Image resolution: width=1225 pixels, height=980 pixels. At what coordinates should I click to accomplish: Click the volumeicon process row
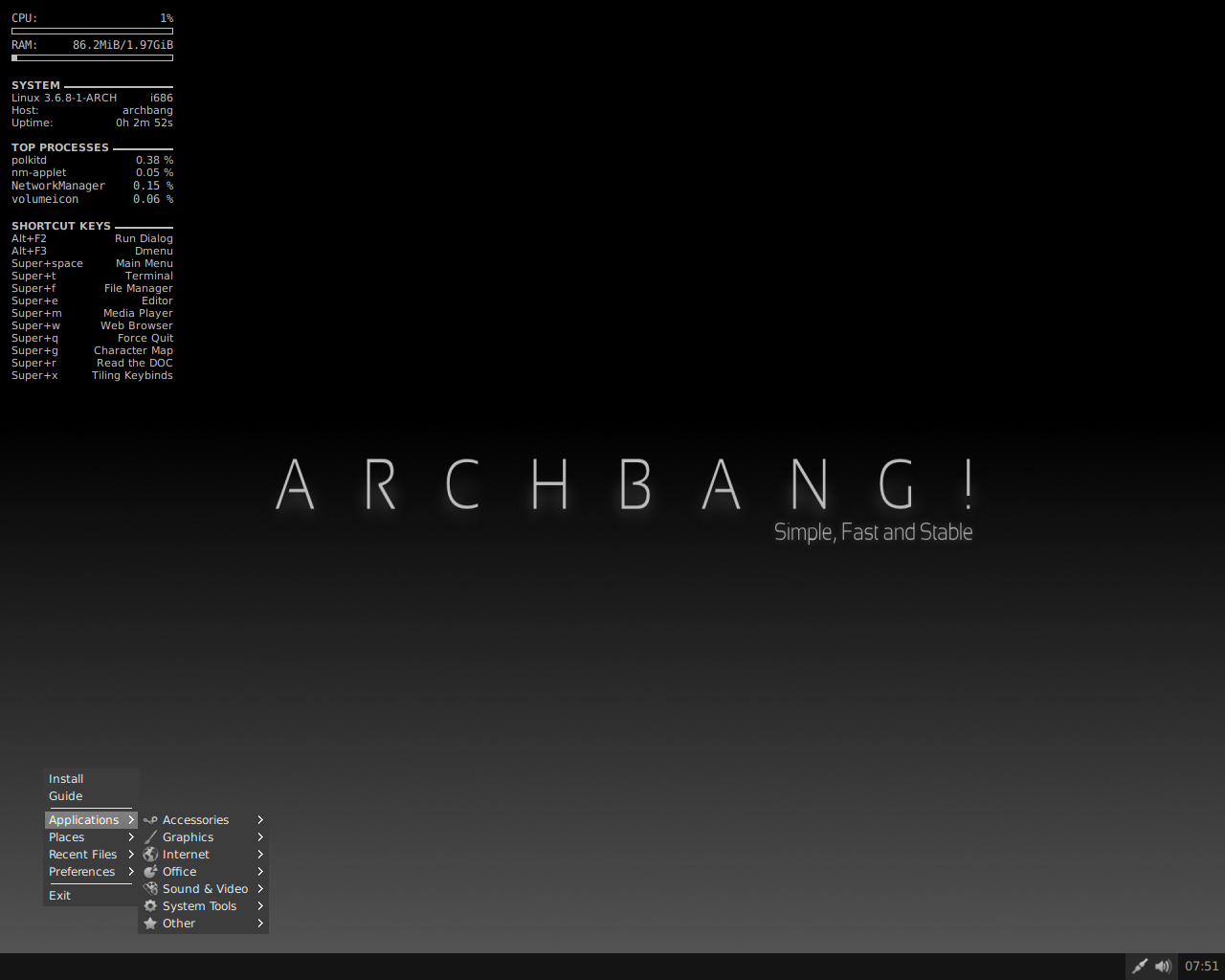tap(92, 199)
